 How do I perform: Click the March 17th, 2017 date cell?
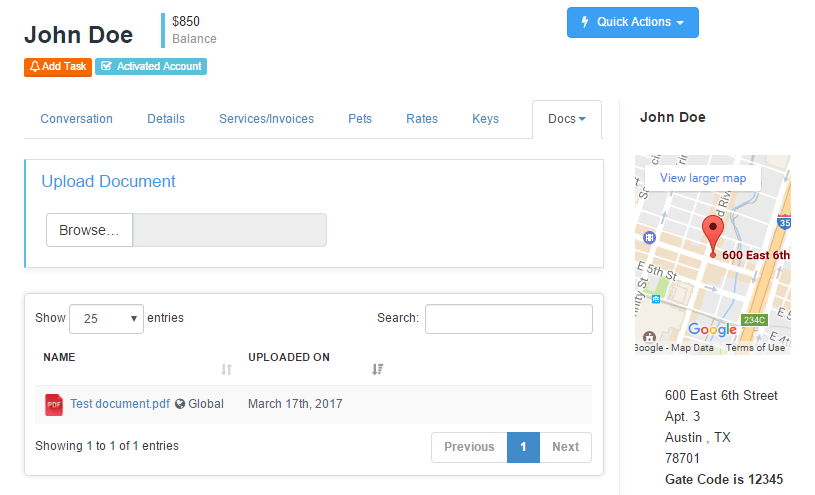pos(295,404)
